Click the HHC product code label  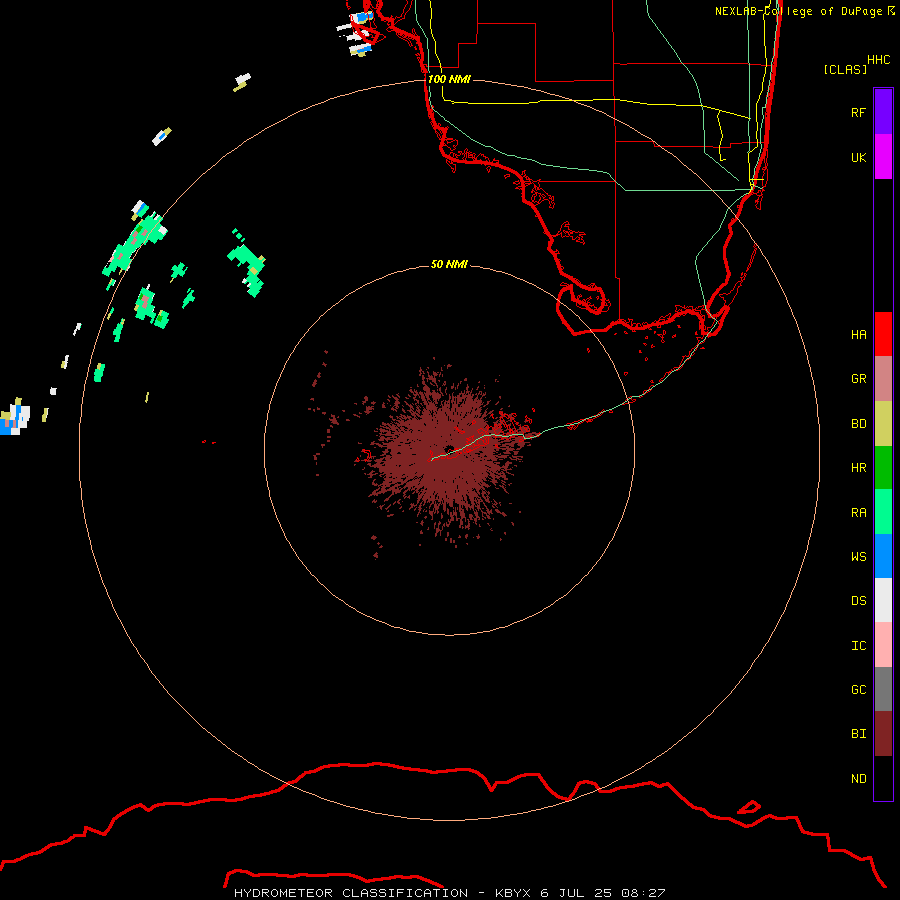879,60
